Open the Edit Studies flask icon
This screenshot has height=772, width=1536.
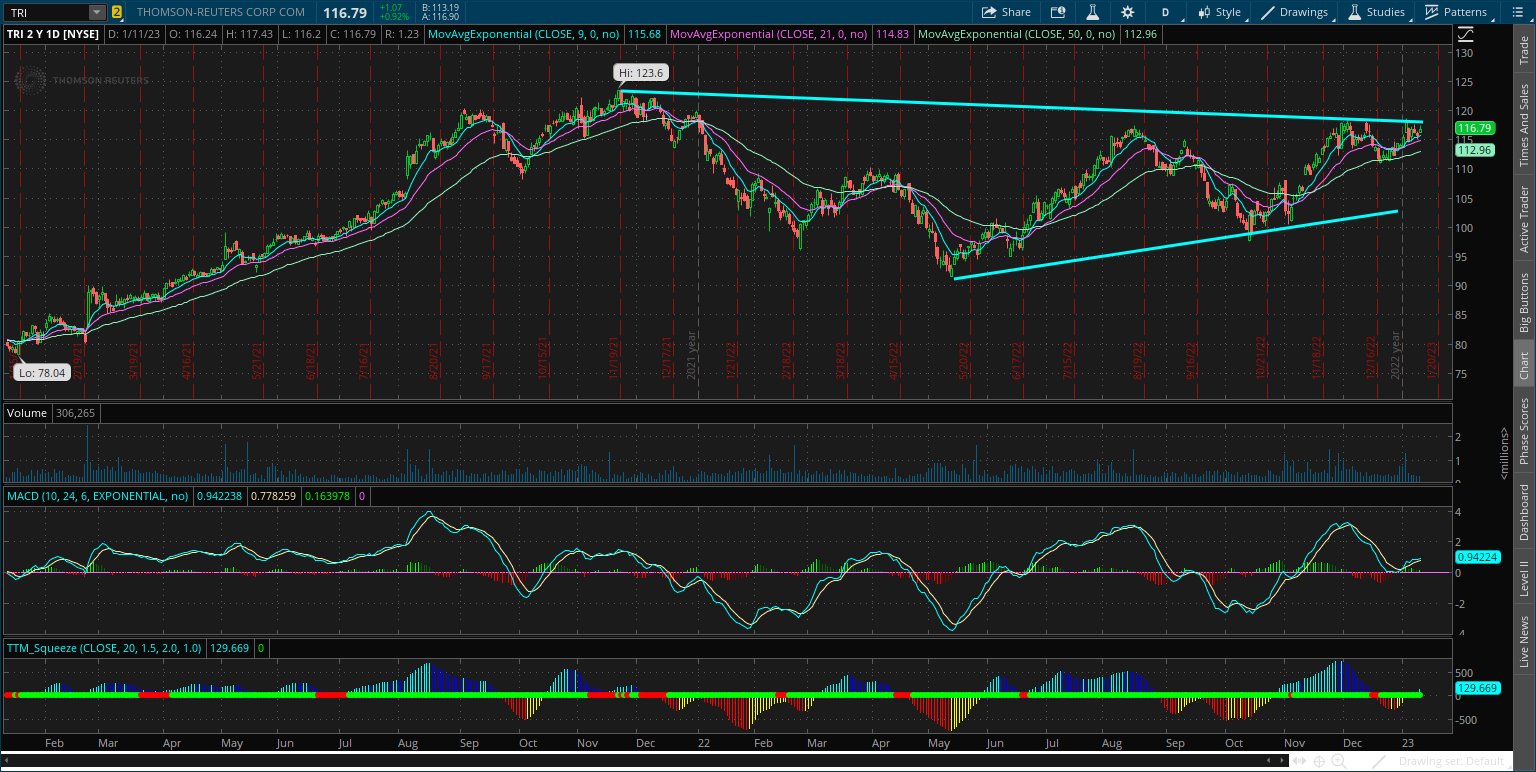coord(1093,12)
